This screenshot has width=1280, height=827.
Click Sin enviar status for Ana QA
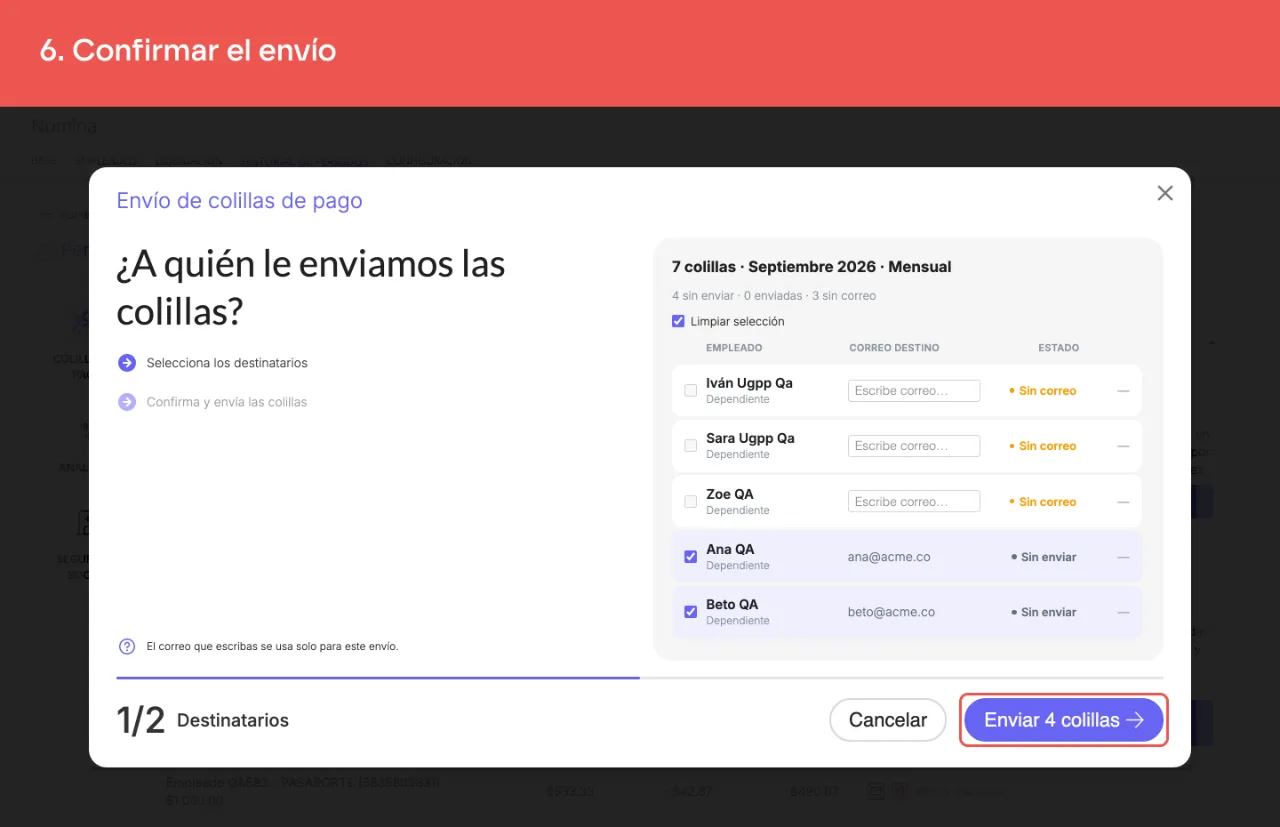pos(1043,557)
